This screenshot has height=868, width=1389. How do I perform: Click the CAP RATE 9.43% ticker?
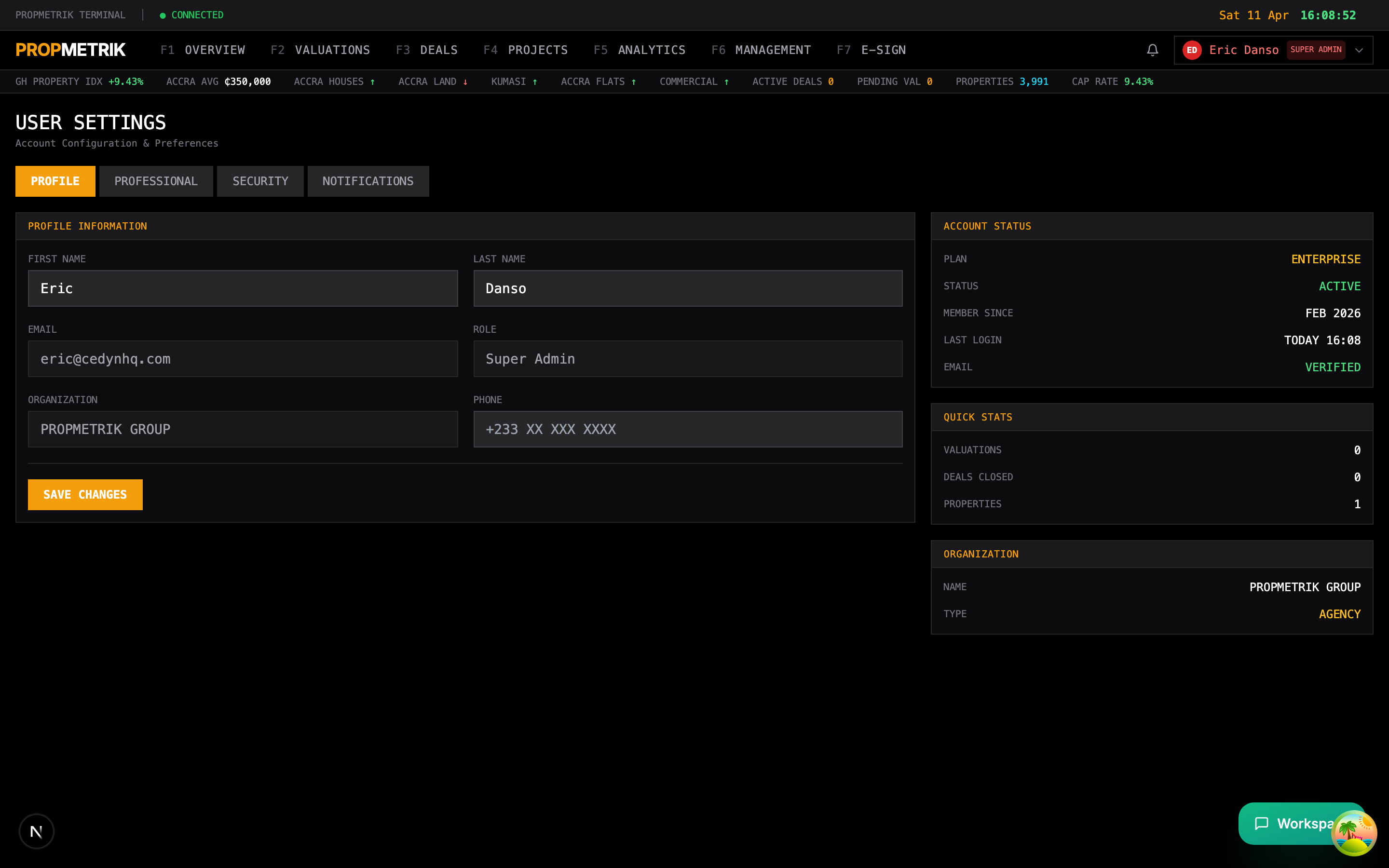point(1112,81)
